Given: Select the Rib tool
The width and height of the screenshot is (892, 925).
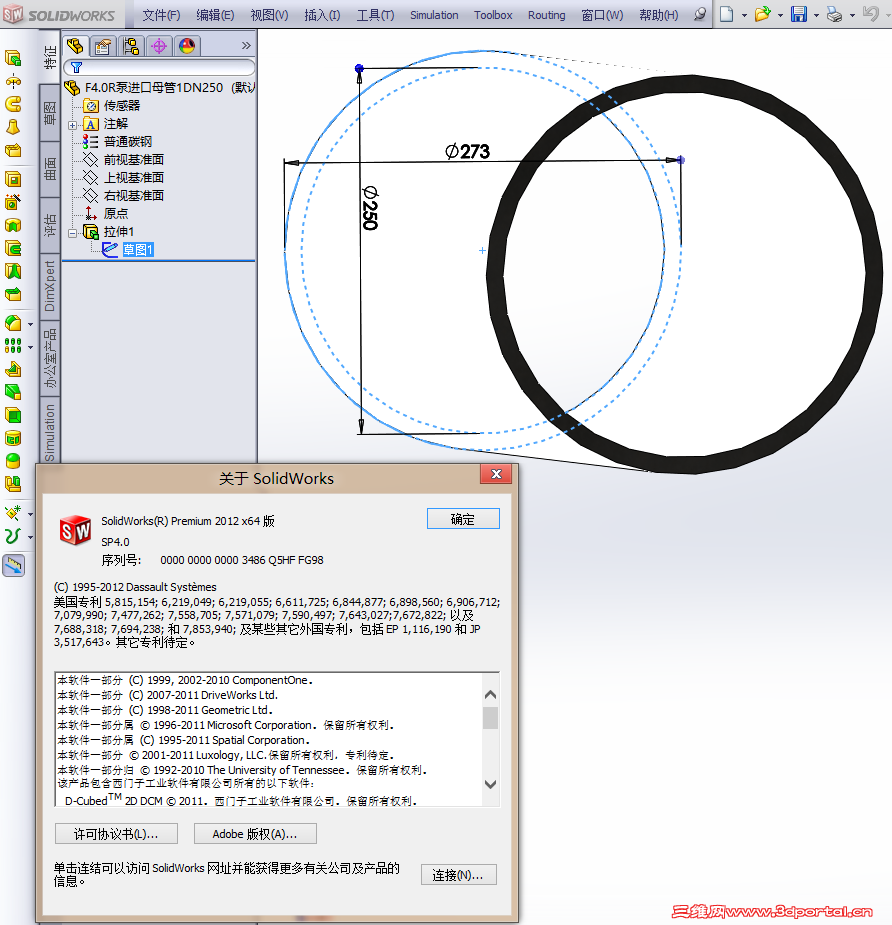Looking at the screenshot, I should (x=13, y=369).
